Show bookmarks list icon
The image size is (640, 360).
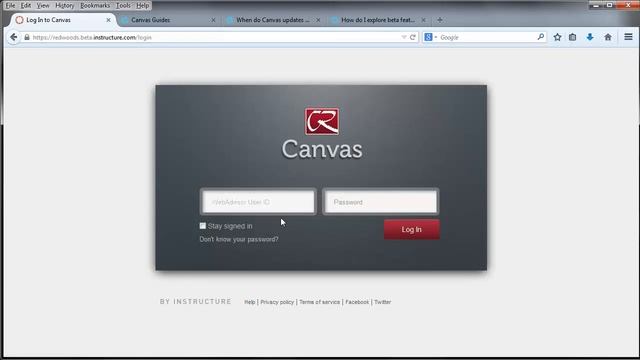point(573,37)
